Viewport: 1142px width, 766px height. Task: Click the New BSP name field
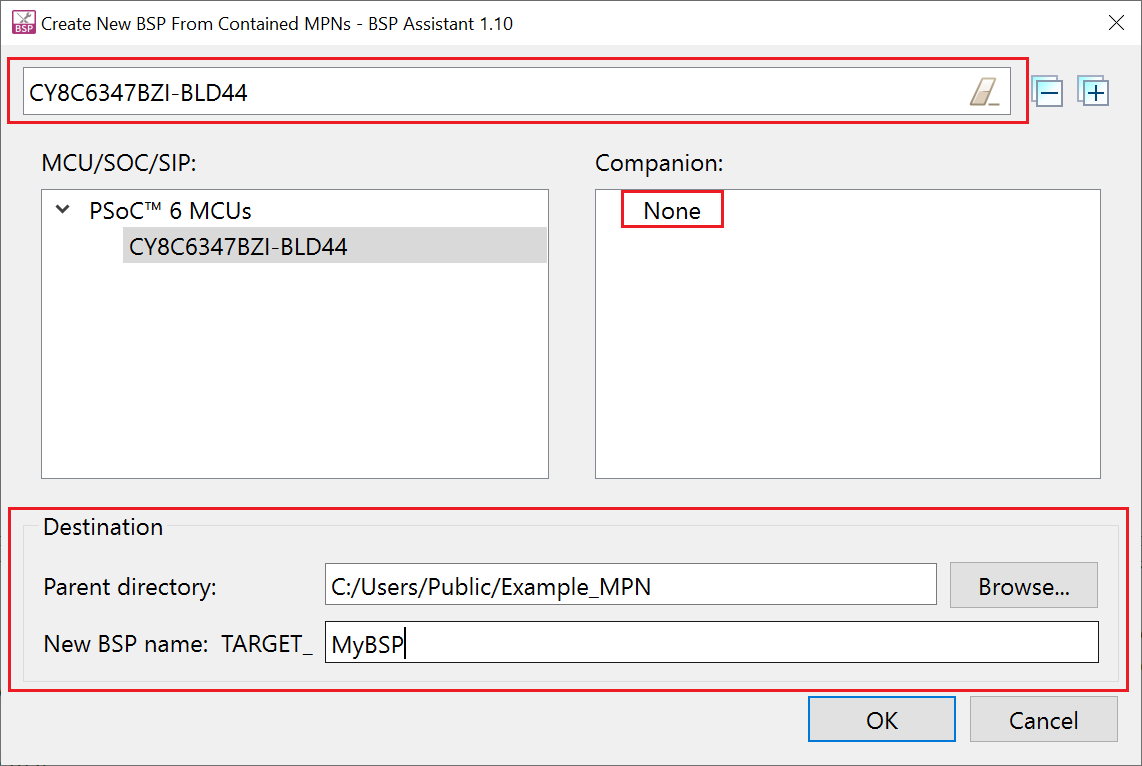click(x=712, y=642)
